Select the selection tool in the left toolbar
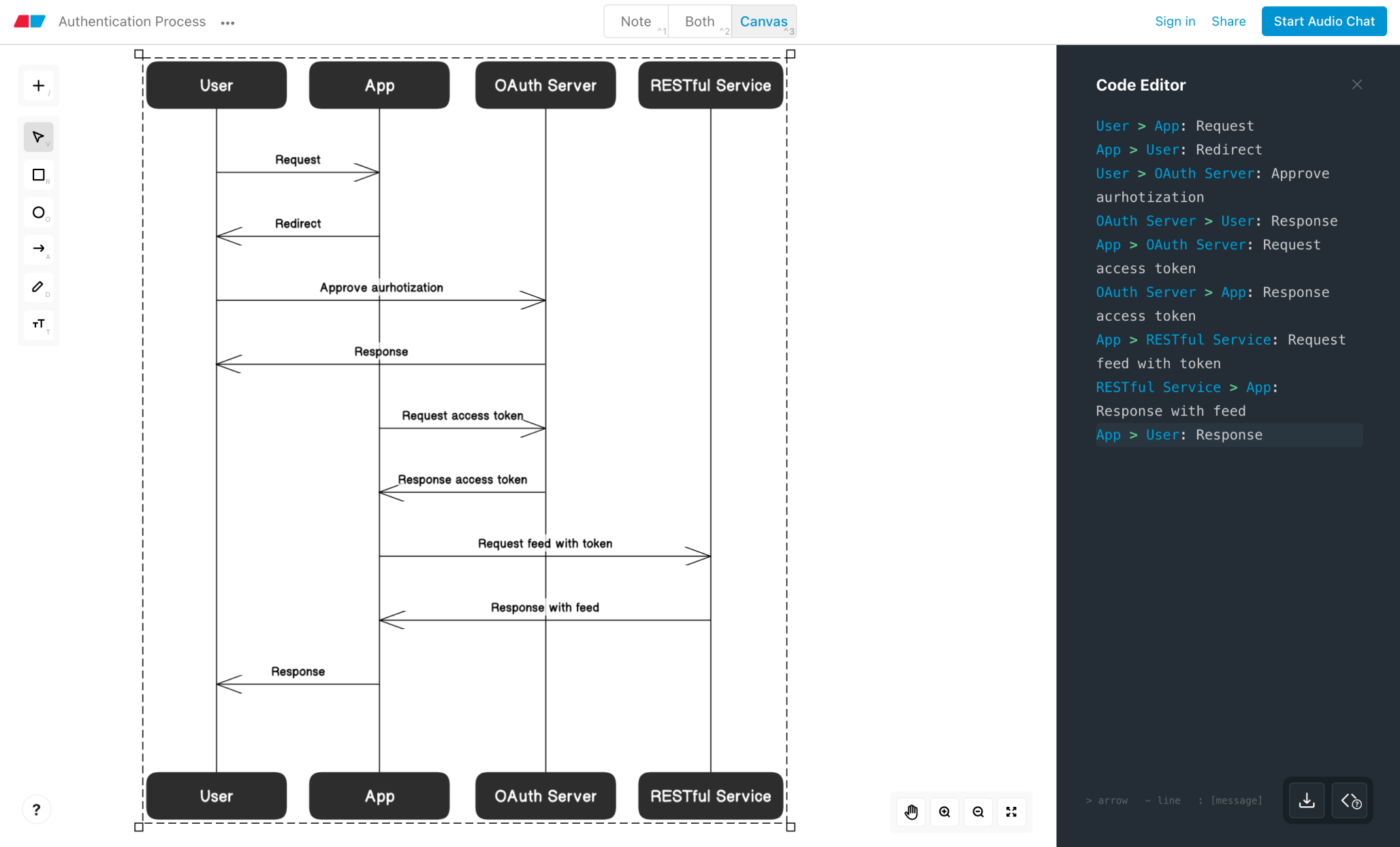The height and width of the screenshot is (847, 1400). 38,136
